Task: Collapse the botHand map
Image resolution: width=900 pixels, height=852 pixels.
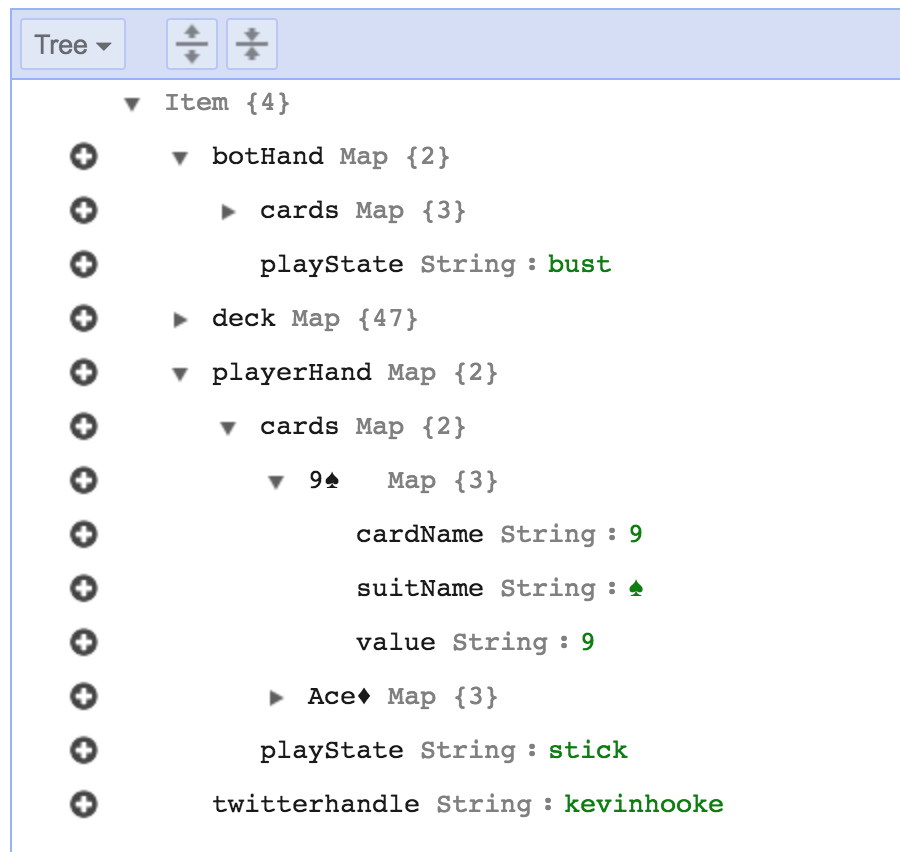Action: click(x=180, y=158)
